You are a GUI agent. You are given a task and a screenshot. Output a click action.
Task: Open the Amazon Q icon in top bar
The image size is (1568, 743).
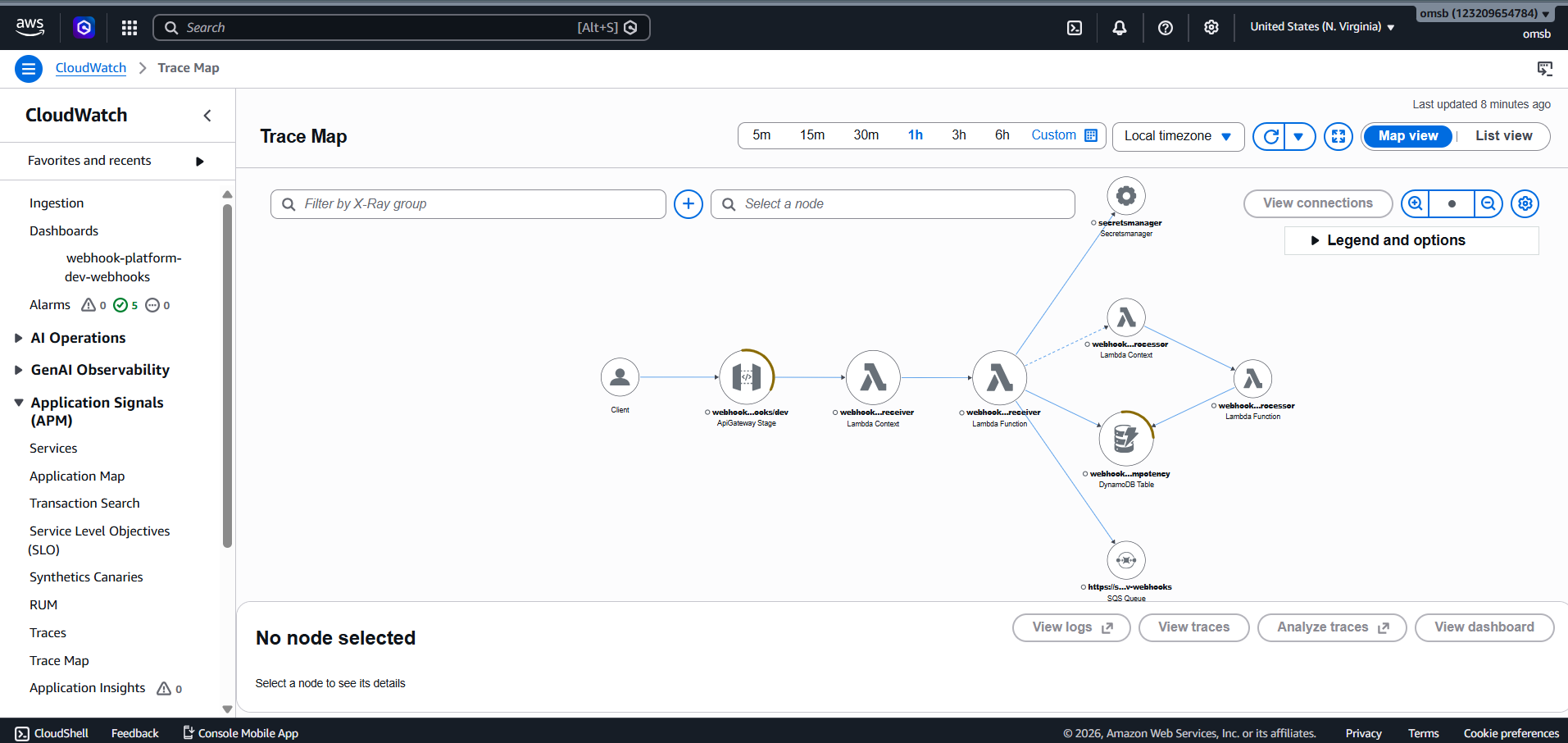point(84,28)
